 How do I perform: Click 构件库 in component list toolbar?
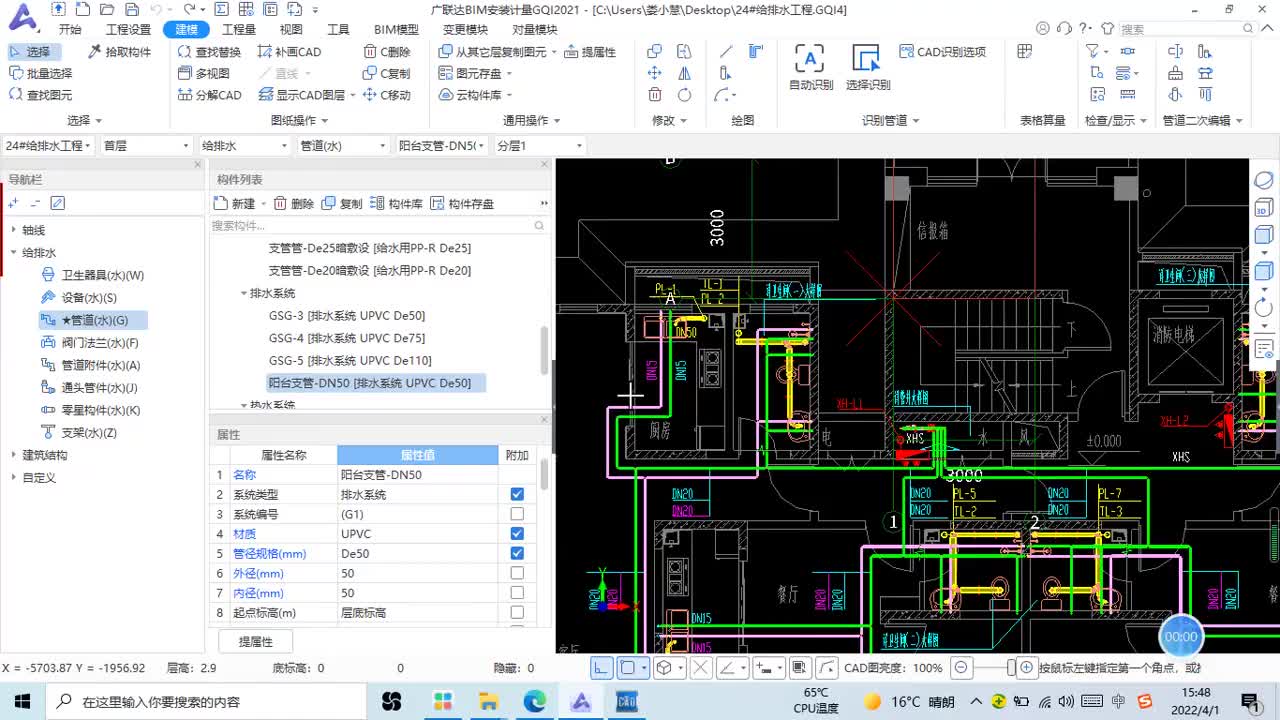coord(396,203)
